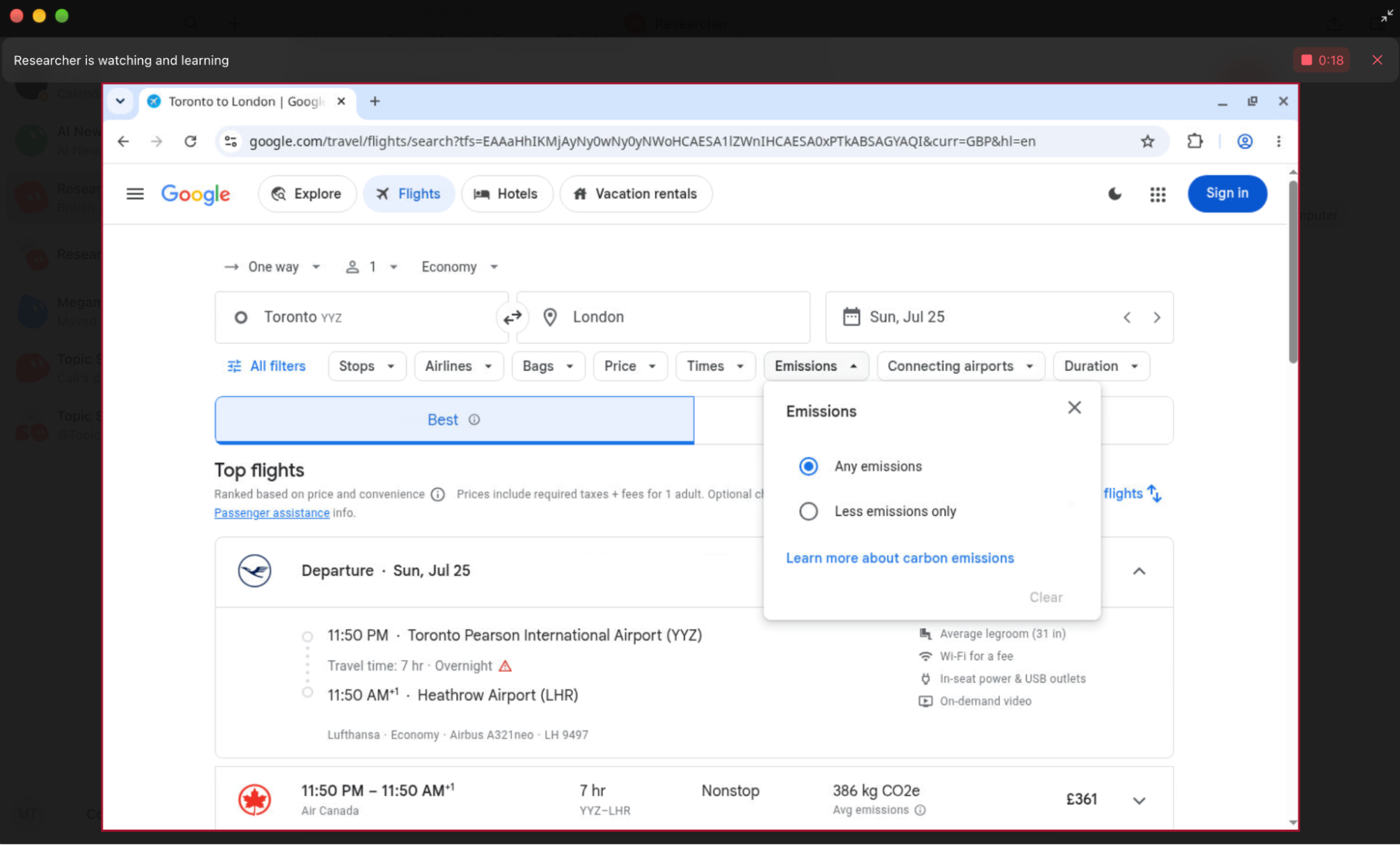The image size is (1400, 845).
Task: Close the Toronto to London tab
Action: pos(341,102)
